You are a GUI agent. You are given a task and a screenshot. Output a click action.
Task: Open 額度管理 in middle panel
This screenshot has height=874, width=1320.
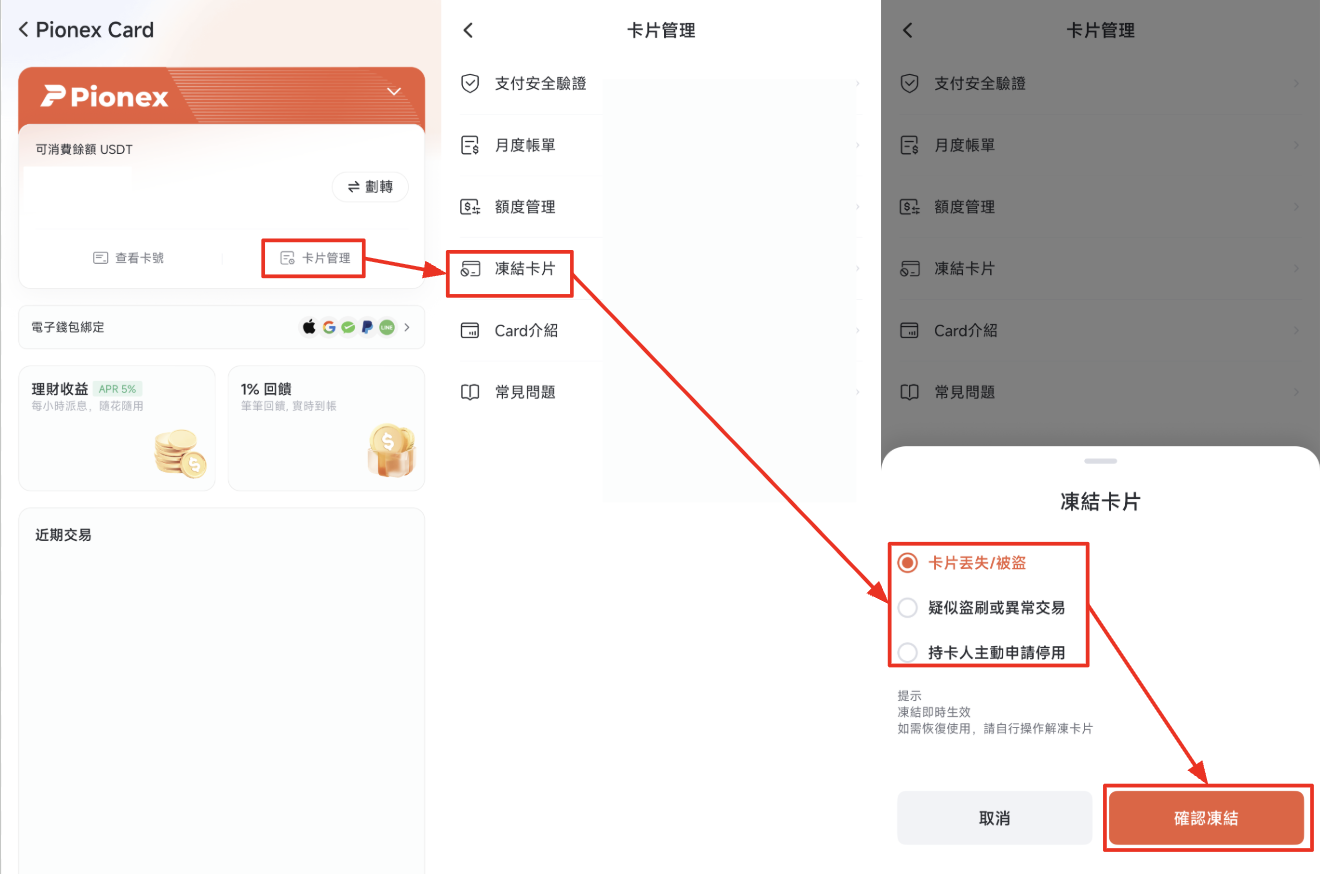click(660, 207)
